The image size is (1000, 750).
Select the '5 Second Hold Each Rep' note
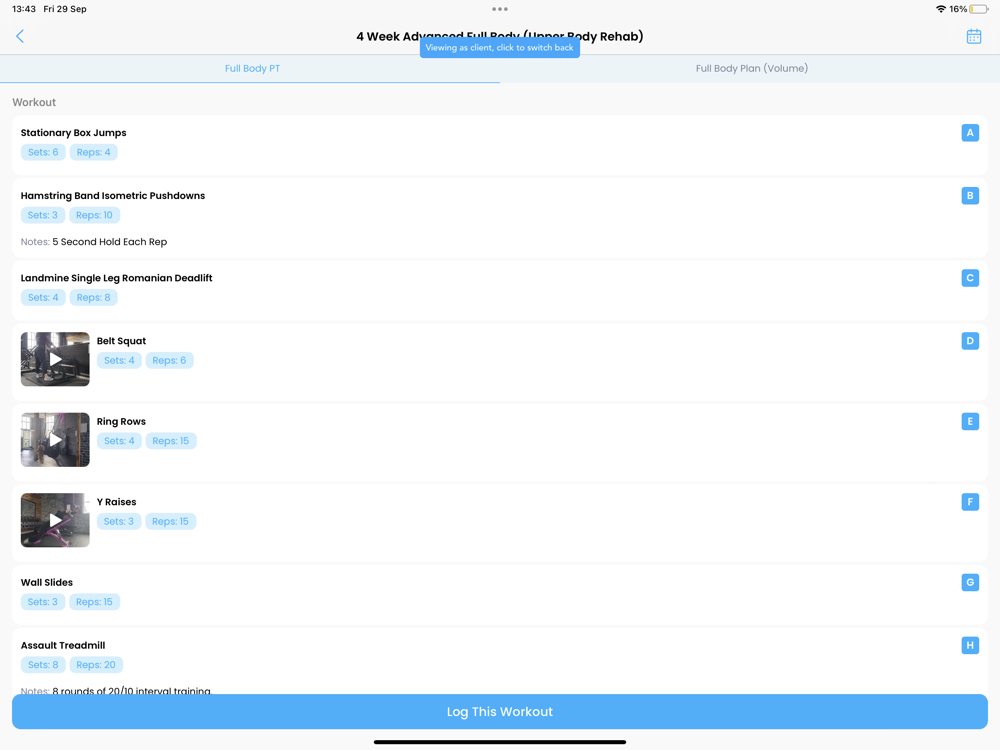[110, 242]
